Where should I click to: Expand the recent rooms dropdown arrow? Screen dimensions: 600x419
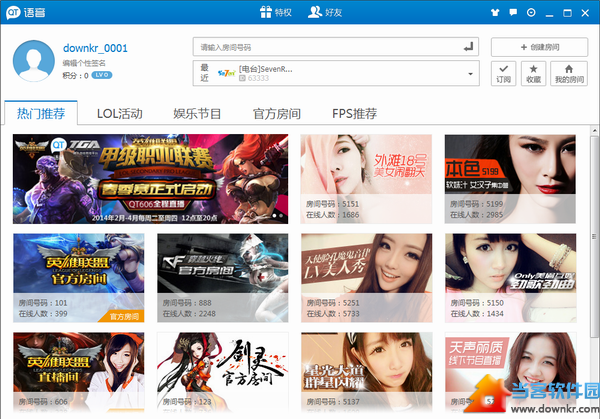[x=470, y=73]
